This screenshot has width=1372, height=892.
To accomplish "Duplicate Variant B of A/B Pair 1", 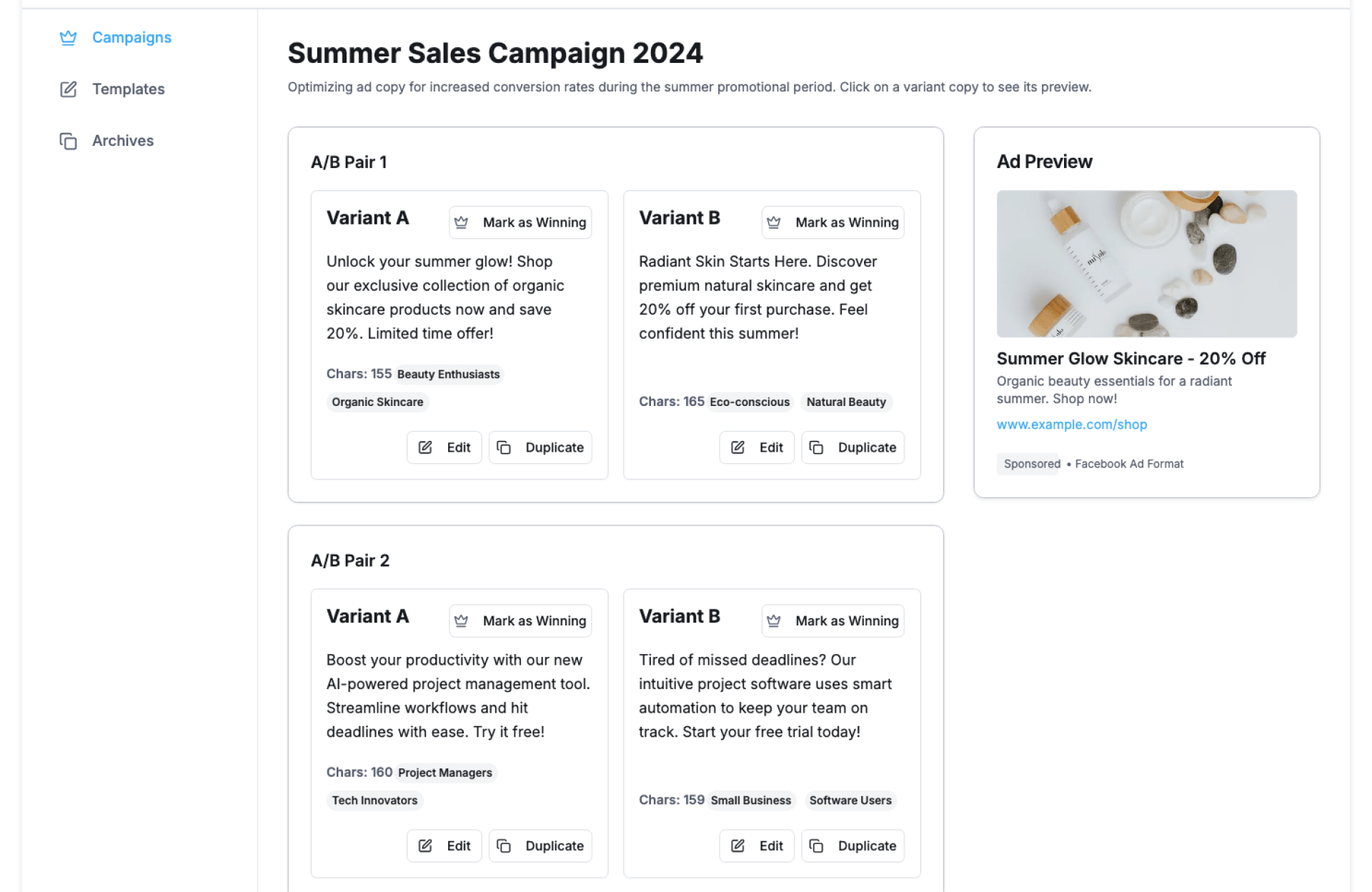I will point(852,447).
